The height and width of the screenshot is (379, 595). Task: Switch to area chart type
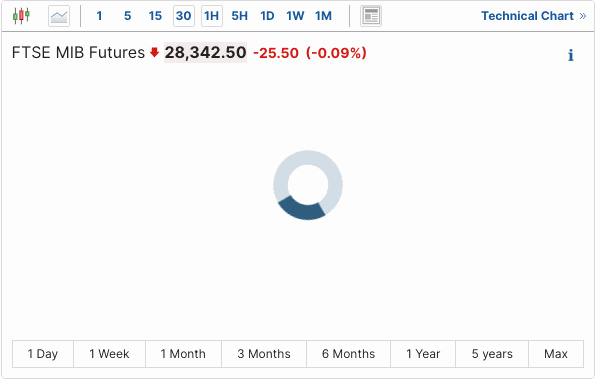[59, 16]
